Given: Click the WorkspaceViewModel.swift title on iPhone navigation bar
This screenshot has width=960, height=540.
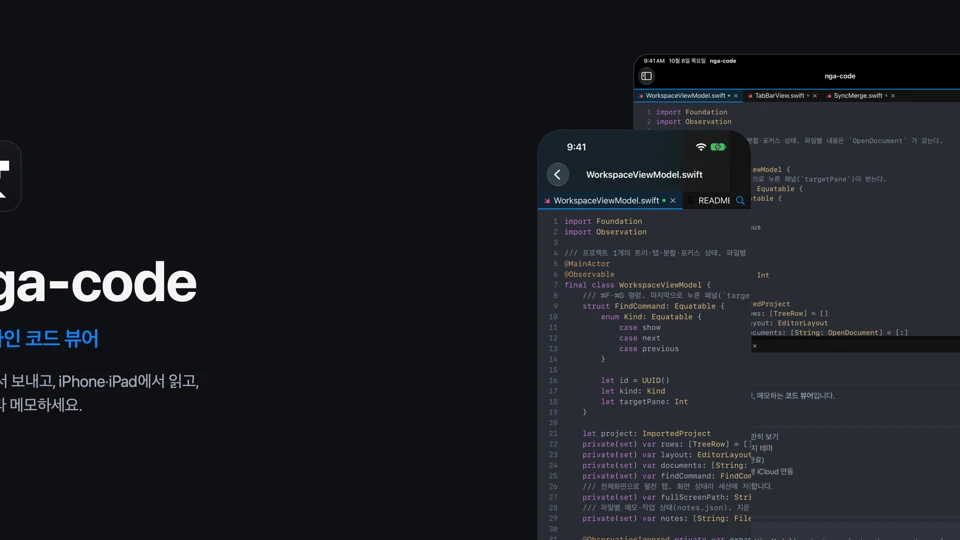Looking at the screenshot, I should (x=644, y=174).
